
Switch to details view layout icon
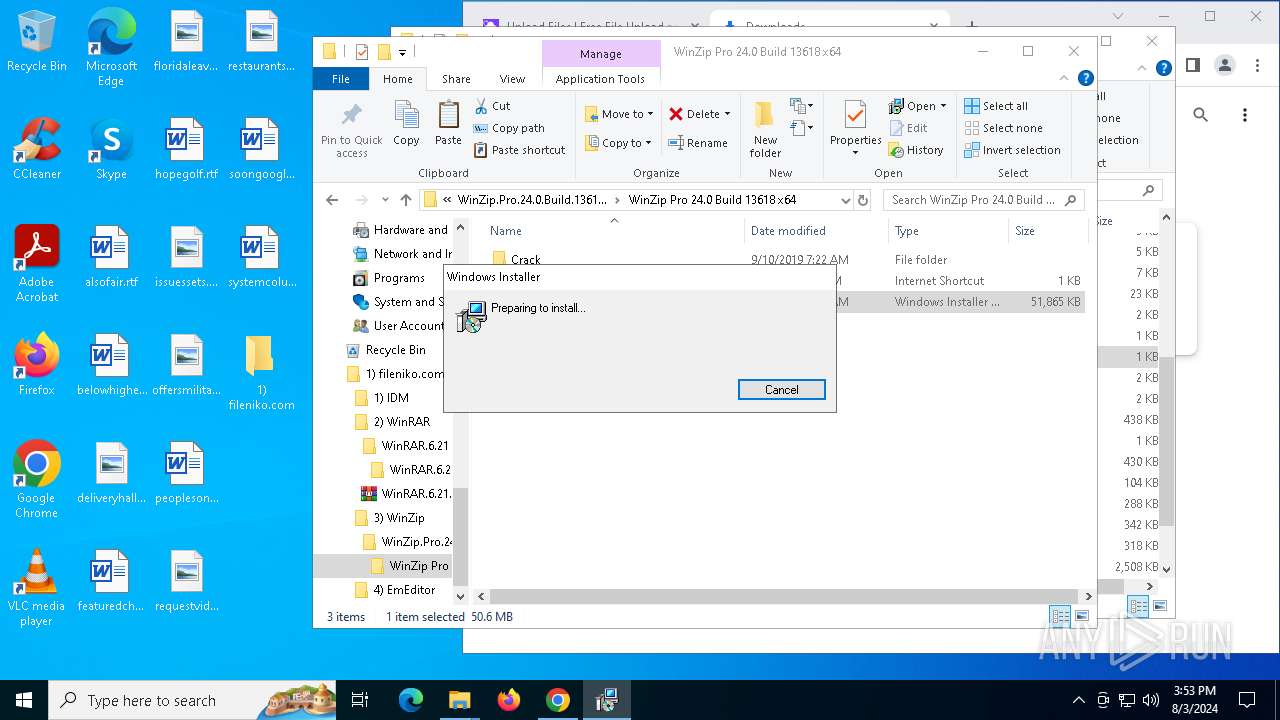1060,616
